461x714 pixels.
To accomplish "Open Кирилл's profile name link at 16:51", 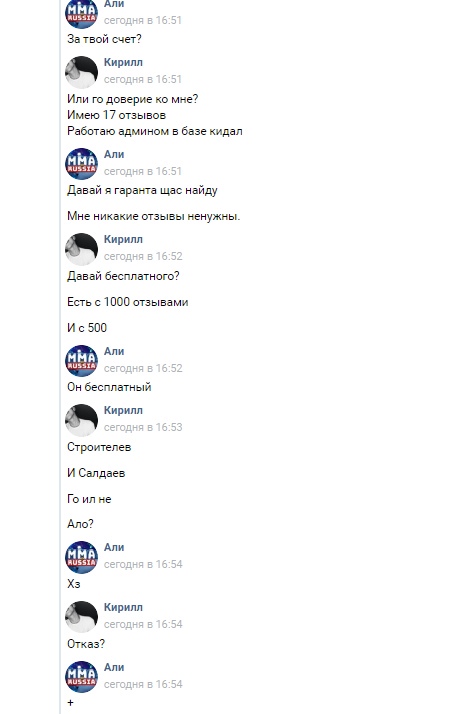I will [x=123, y=62].
